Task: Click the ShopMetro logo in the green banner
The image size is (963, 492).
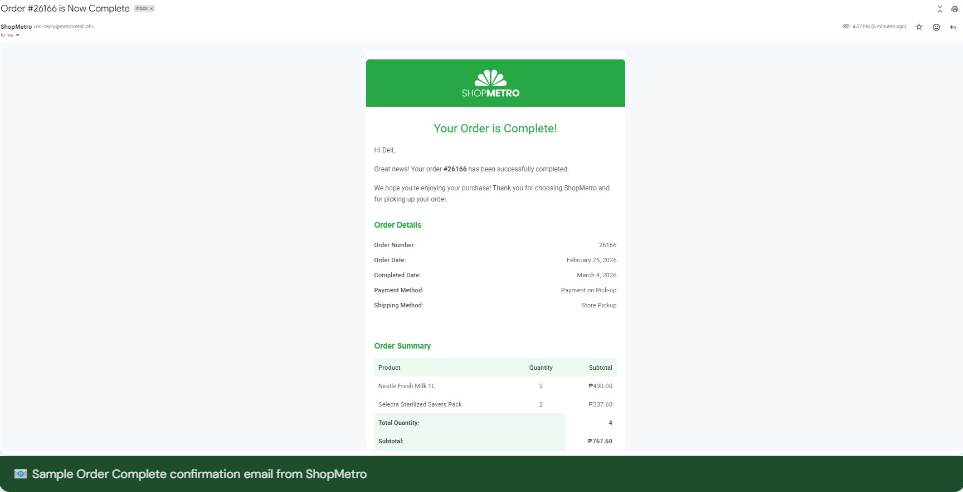Action: (490, 84)
